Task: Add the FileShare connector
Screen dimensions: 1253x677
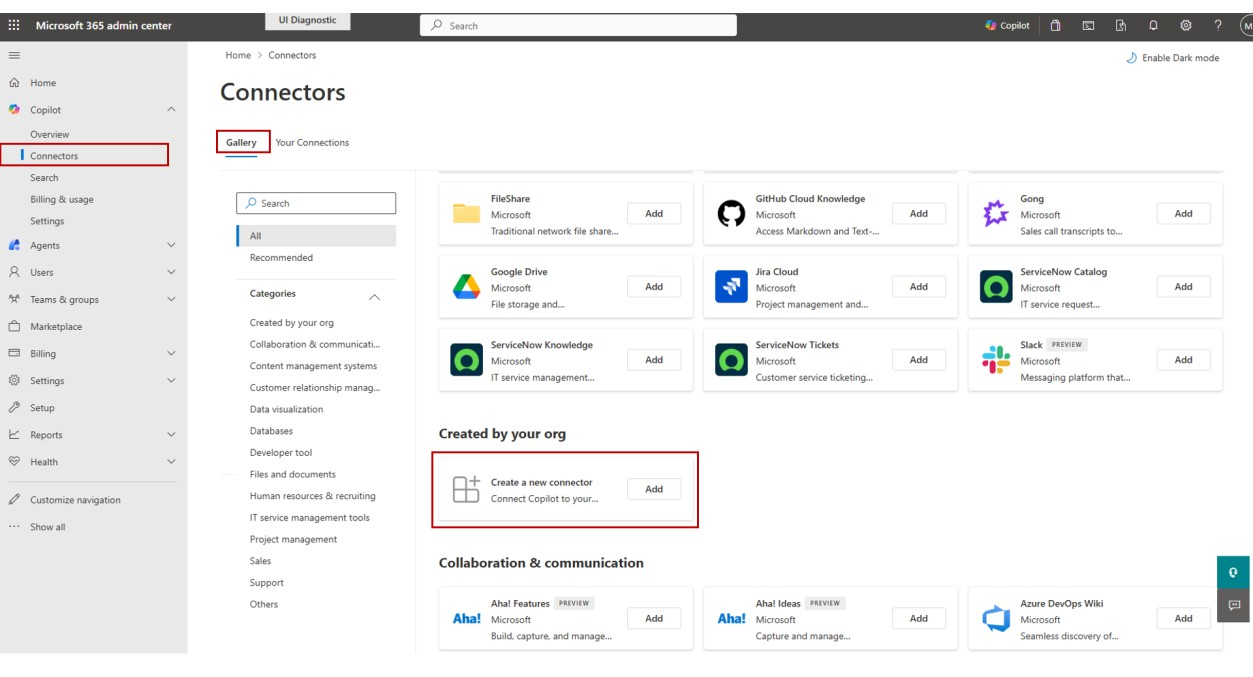Action: (x=654, y=214)
